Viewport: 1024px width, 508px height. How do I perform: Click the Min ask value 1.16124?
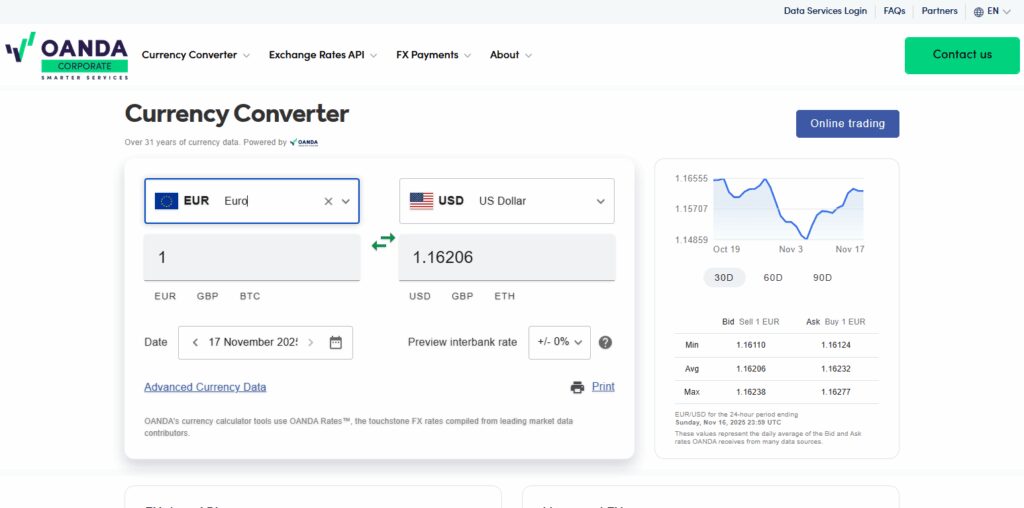[x=836, y=345]
